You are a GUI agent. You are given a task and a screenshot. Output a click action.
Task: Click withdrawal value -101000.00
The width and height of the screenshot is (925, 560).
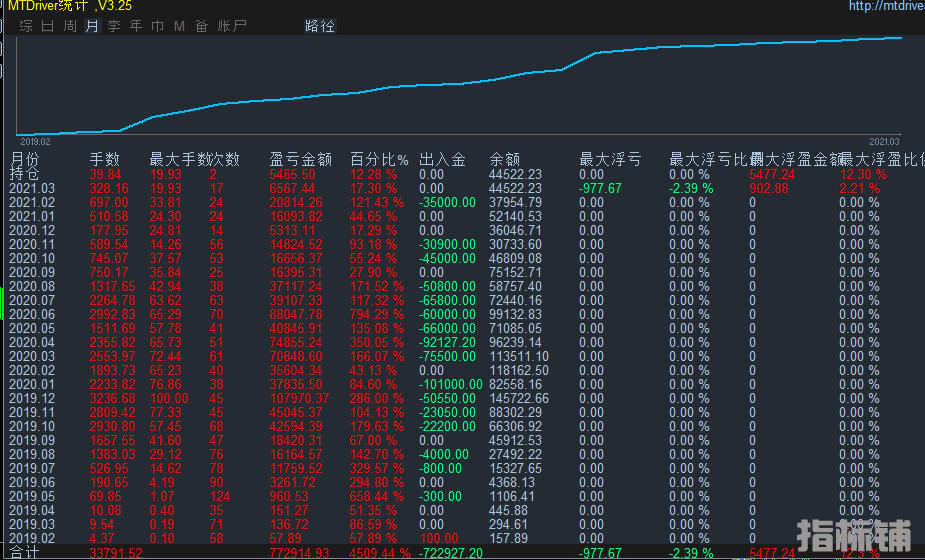(451, 384)
